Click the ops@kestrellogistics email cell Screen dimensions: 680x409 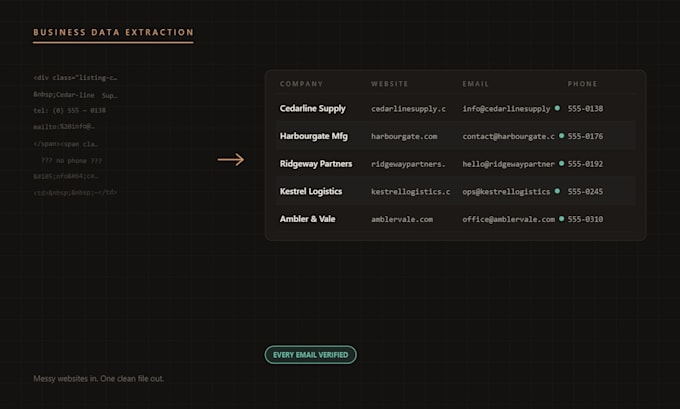click(506, 192)
